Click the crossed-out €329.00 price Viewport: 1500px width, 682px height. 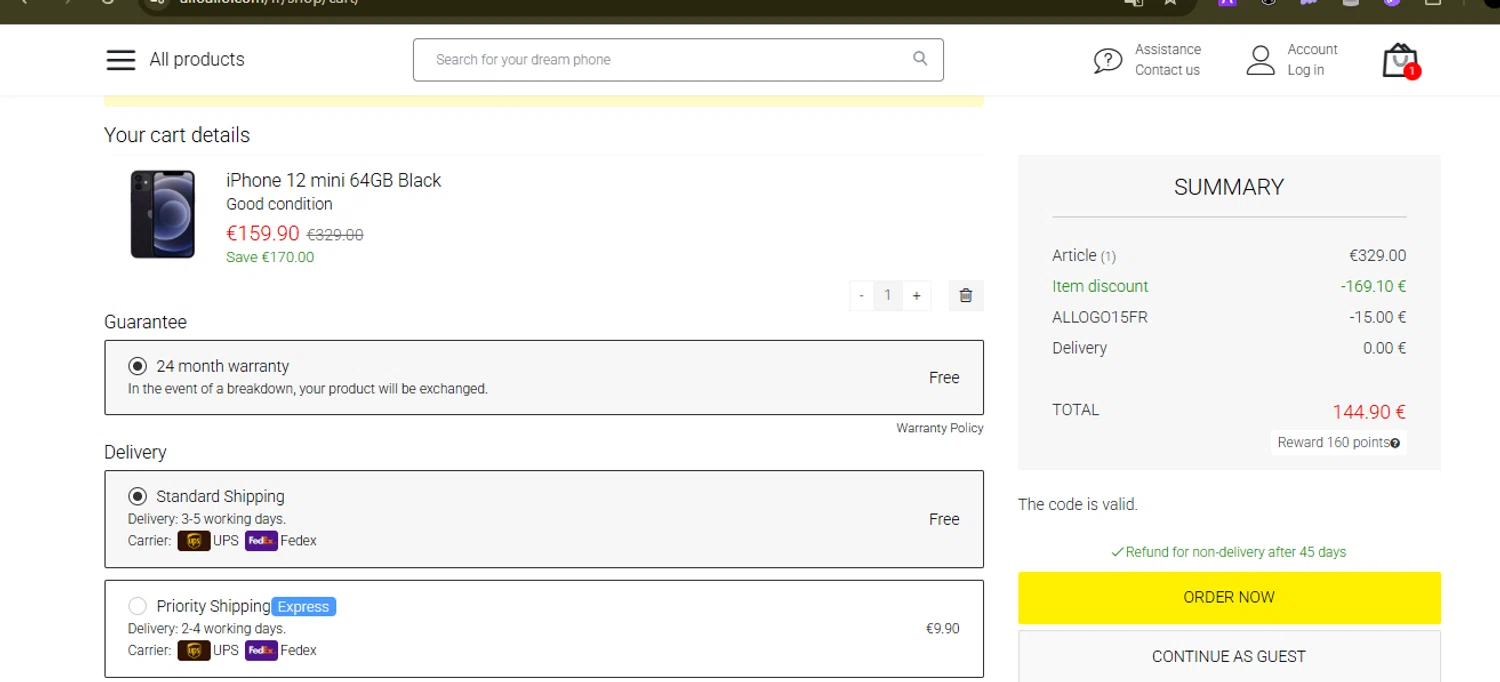[x=335, y=235]
